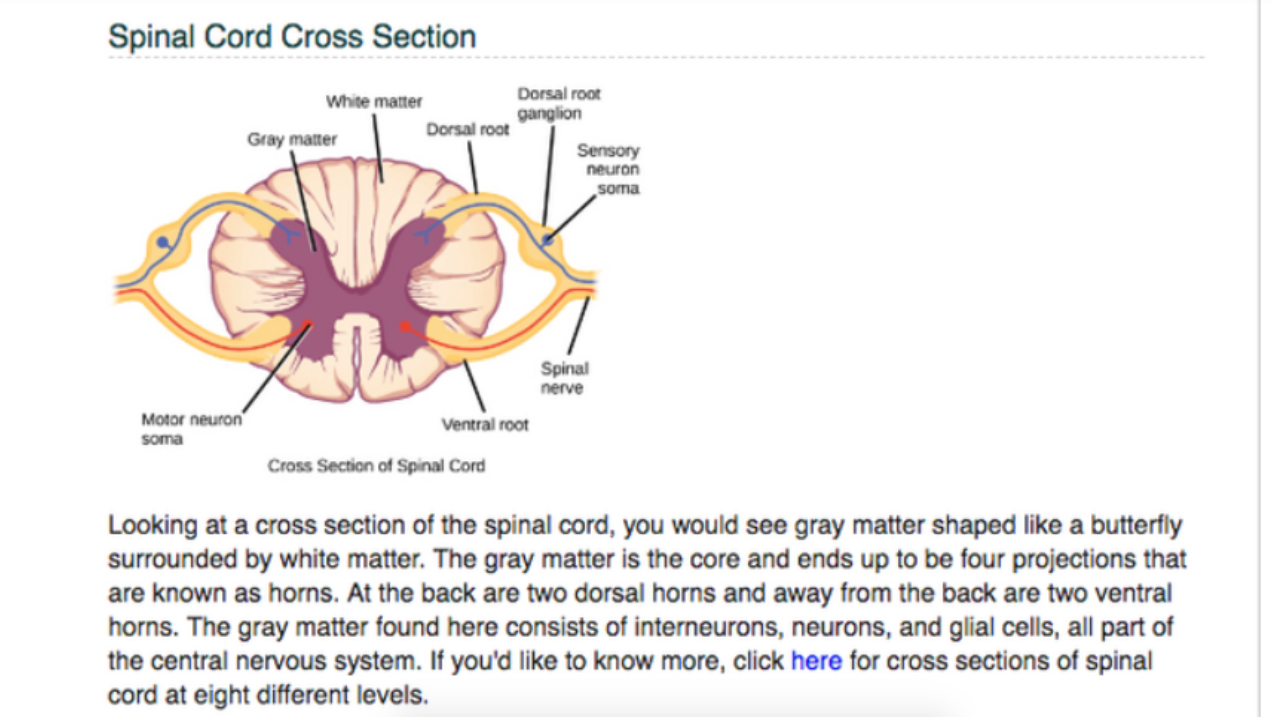Click the "Dorsal root" label text
The width and height of the screenshot is (1273, 717).
tap(467, 130)
